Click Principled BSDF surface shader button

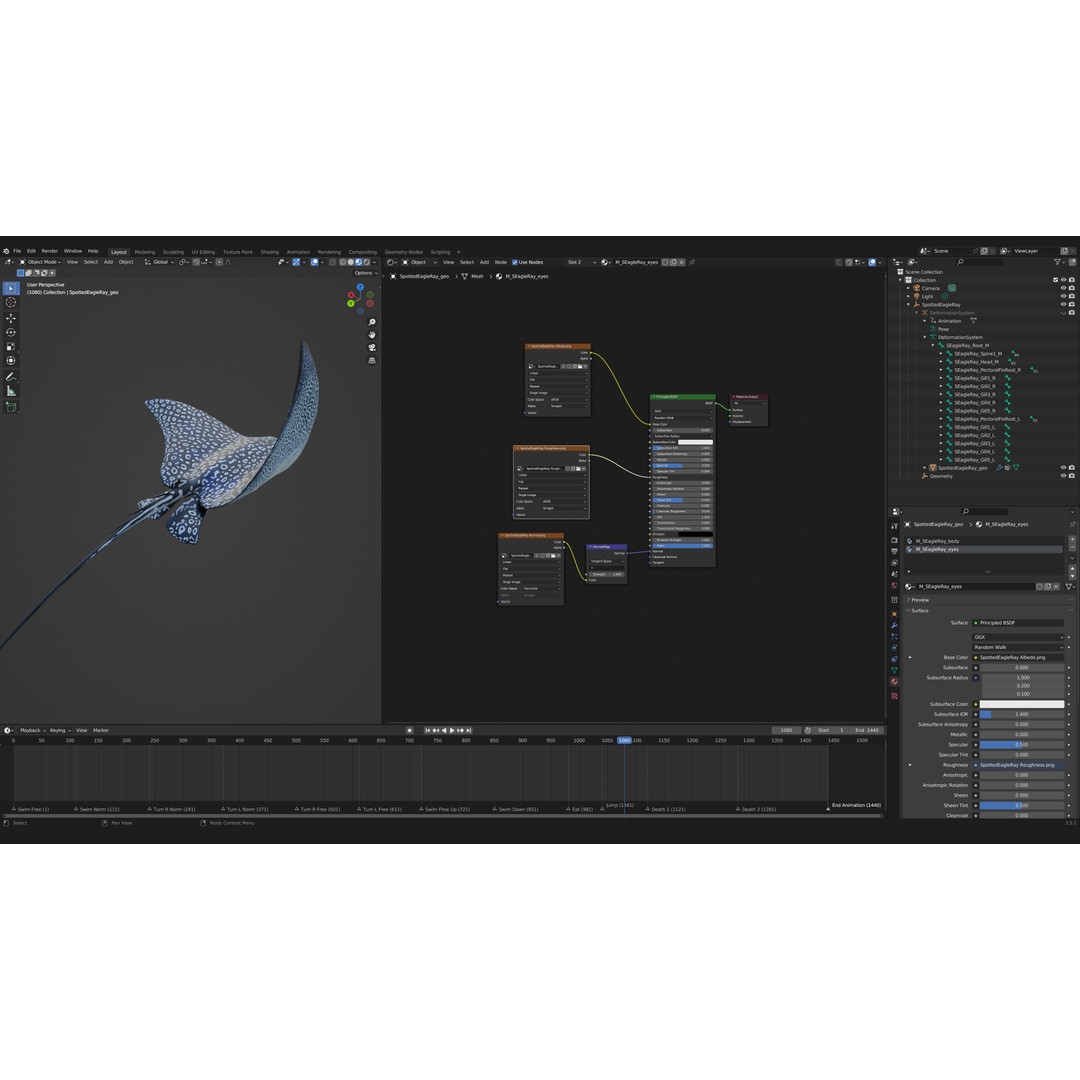click(x=1018, y=623)
